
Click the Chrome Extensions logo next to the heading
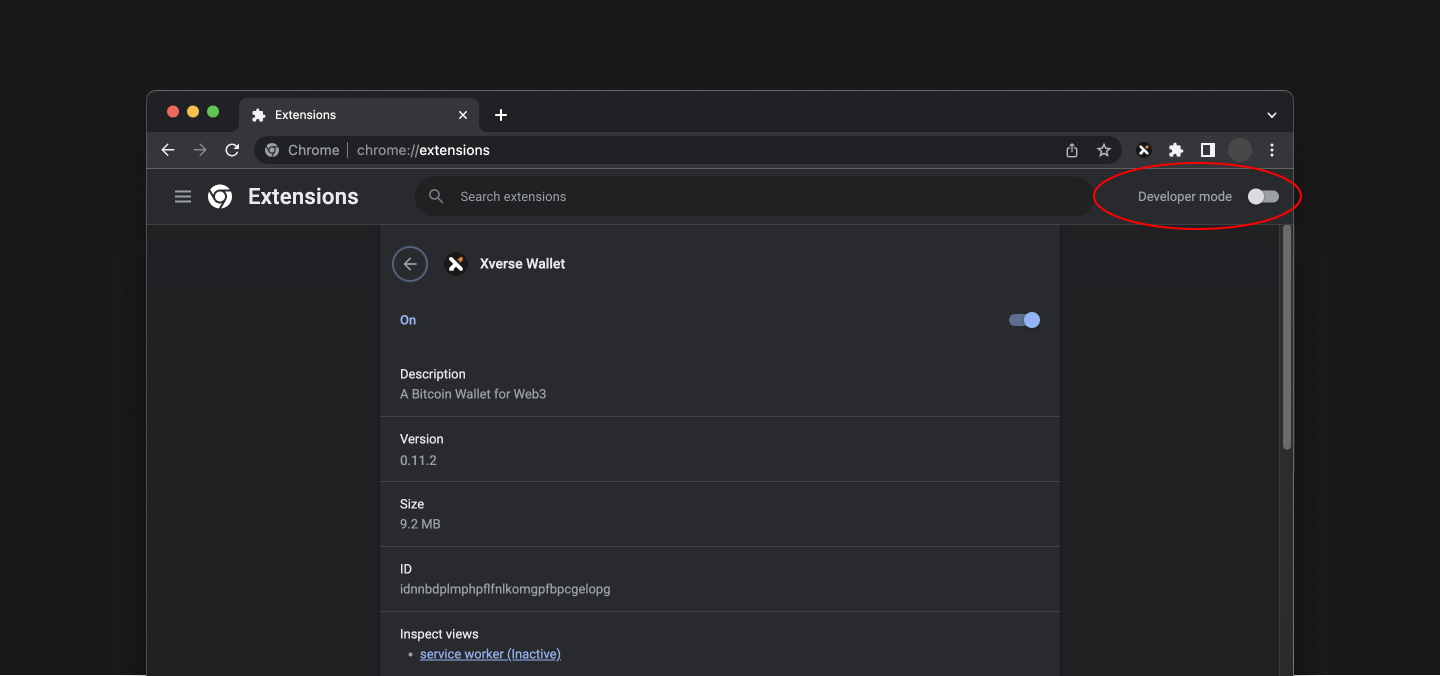tap(219, 196)
